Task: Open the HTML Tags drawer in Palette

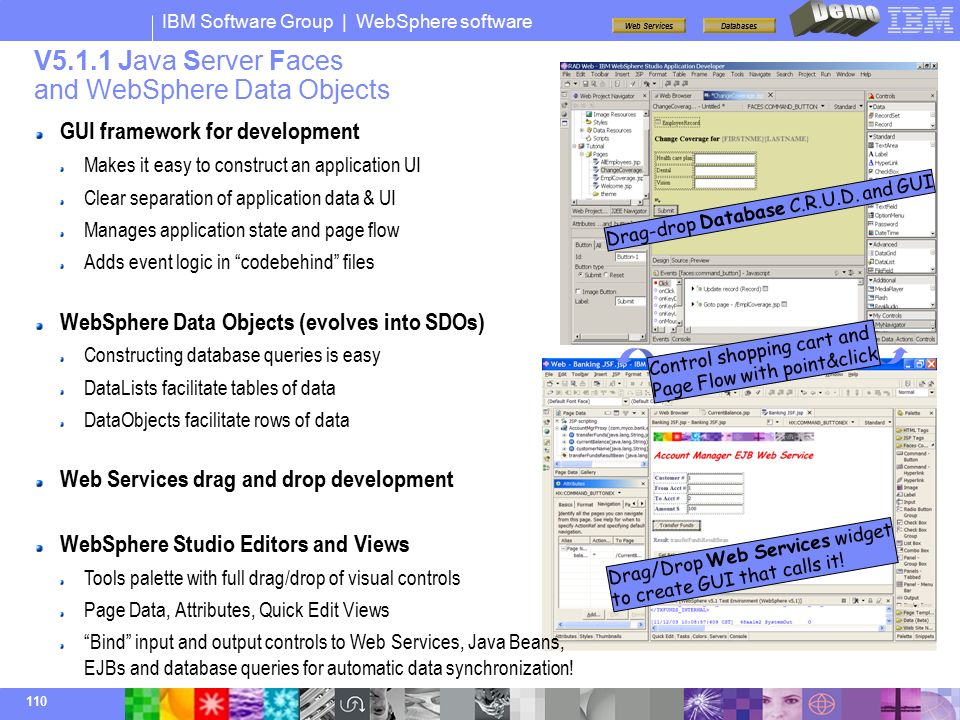Action: (x=915, y=430)
